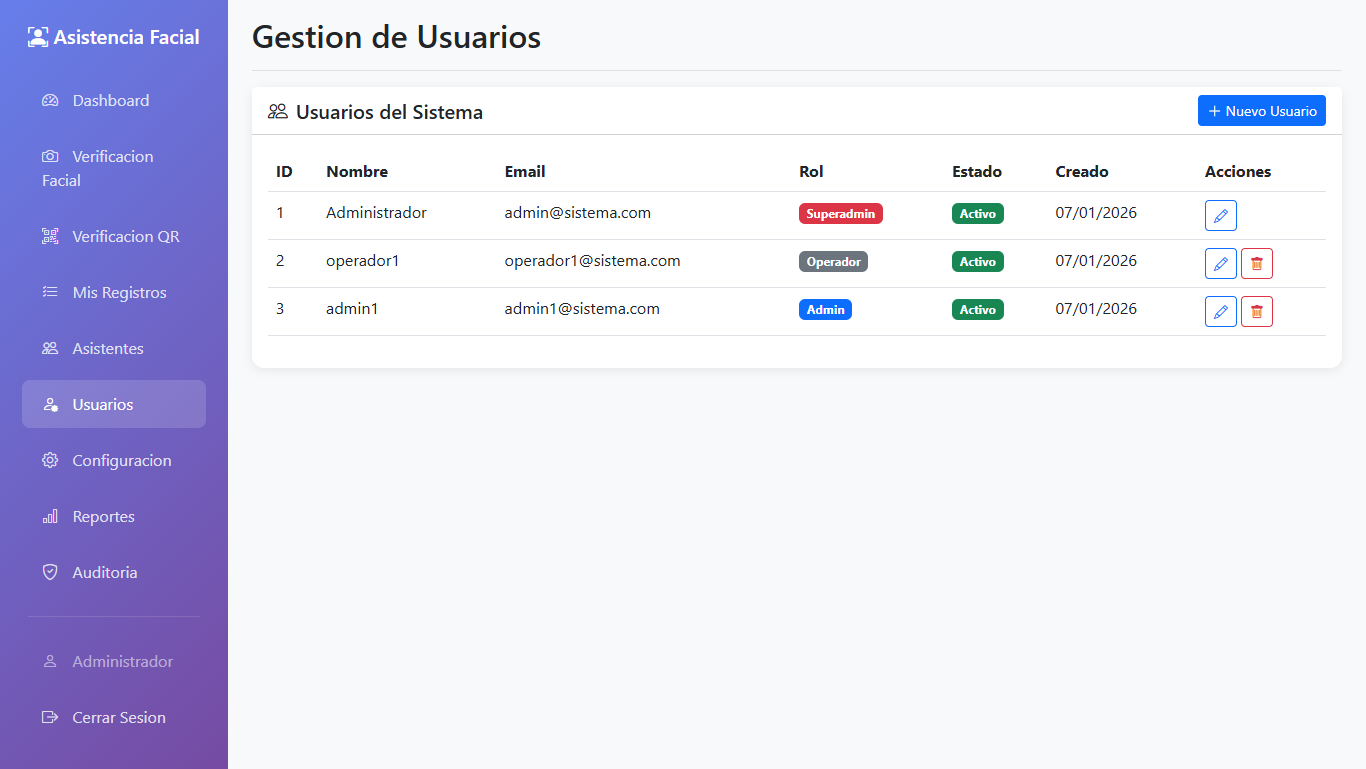Delete user operador1 with trash icon
Image resolution: width=1366 pixels, height=769 pixels.
(1256, 264)
